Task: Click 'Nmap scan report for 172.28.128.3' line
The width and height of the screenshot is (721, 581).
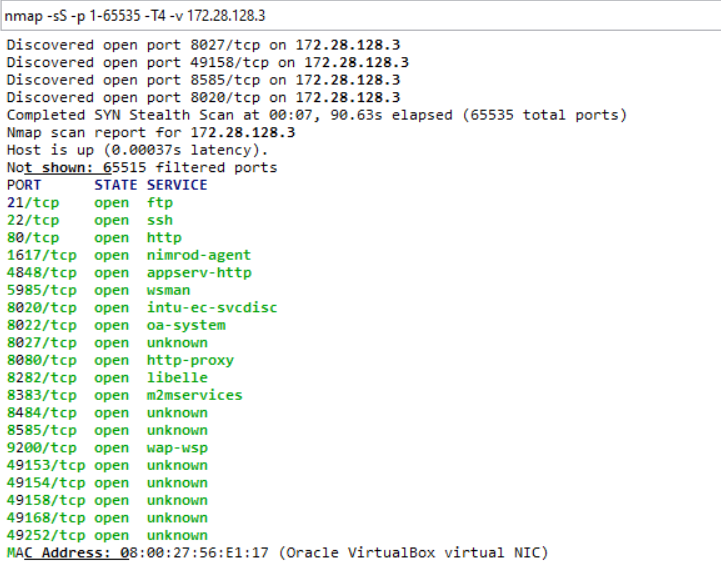Action: click(151, 132)
